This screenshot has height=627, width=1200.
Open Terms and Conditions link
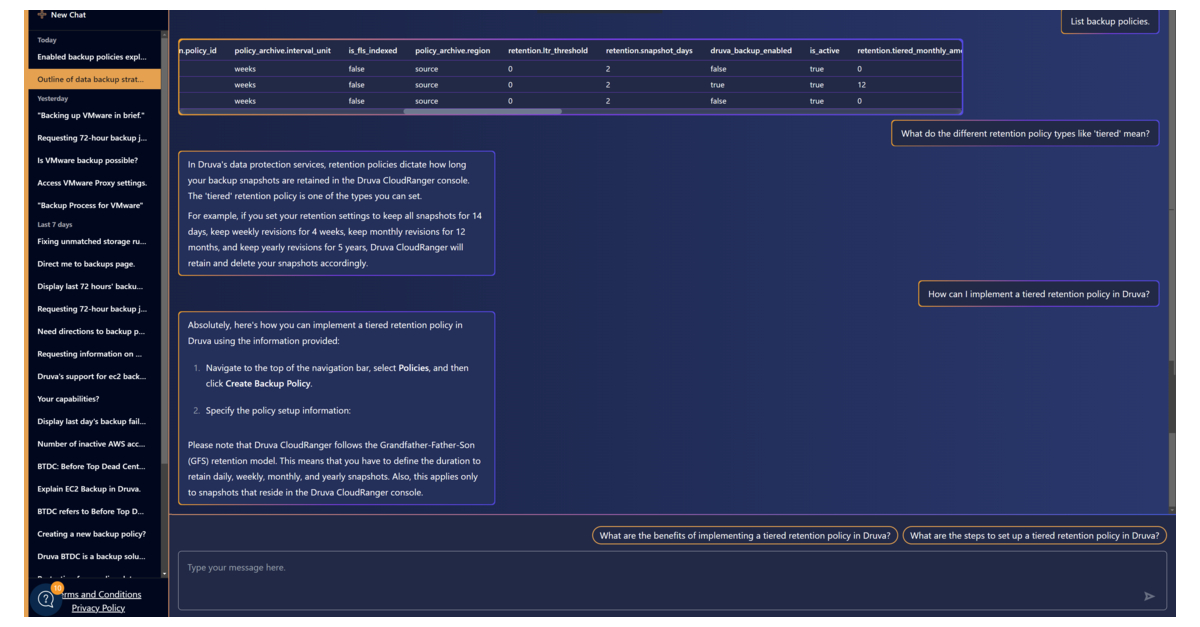[102, 594]
